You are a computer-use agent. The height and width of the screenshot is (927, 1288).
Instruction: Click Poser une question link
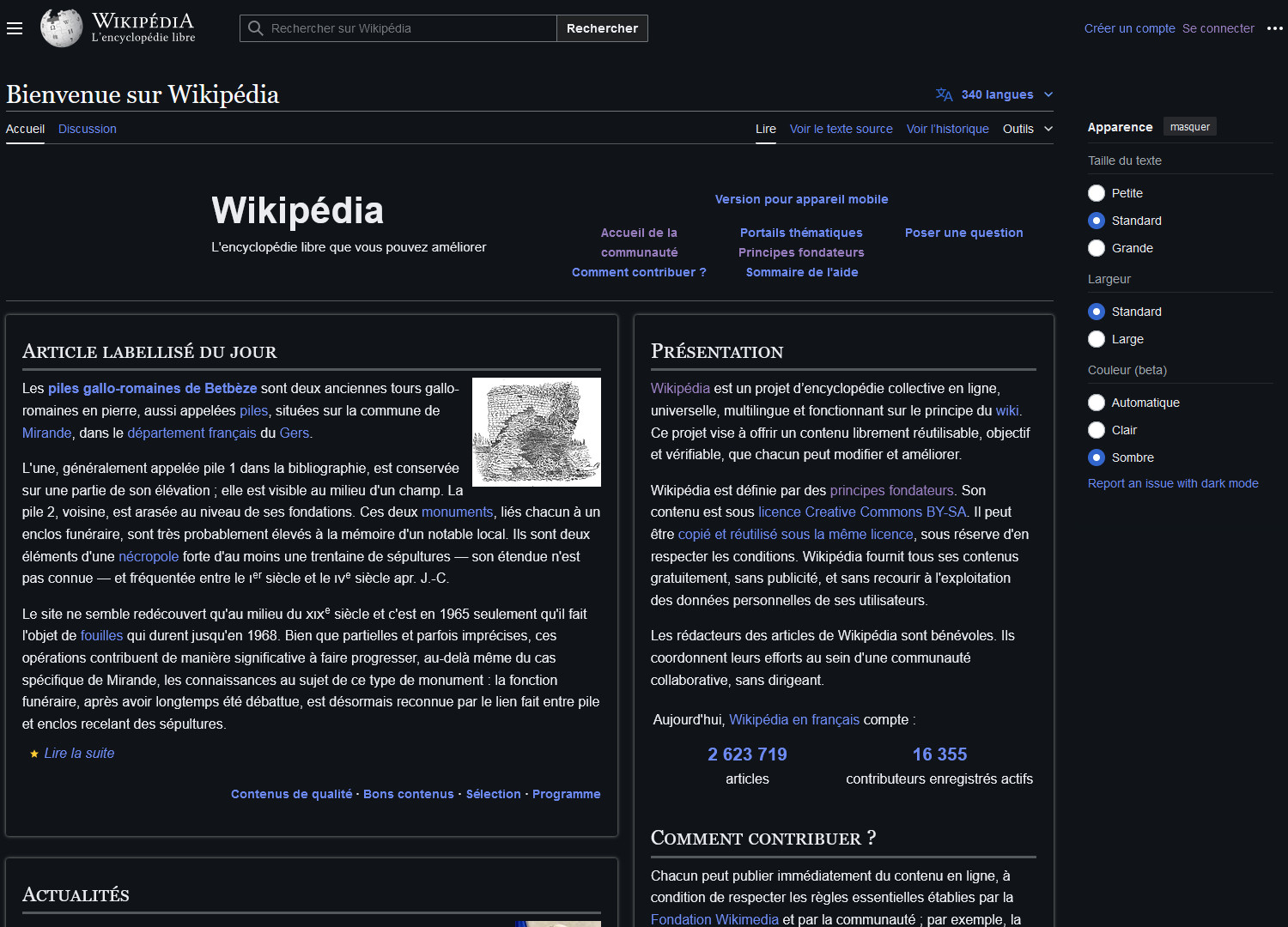tap(964, 233)
